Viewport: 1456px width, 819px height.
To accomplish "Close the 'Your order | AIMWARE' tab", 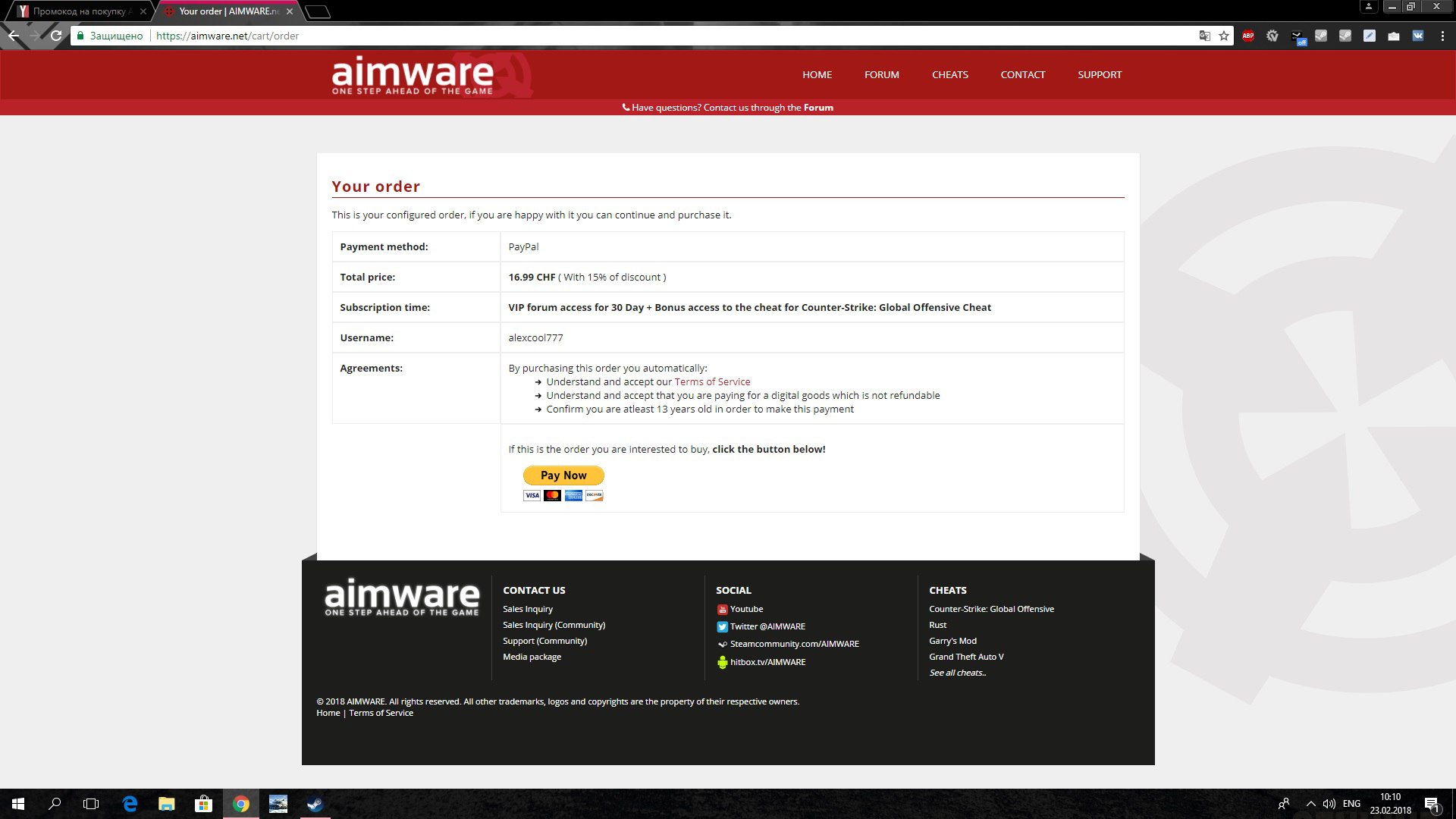I will click(x=290, y=11).
